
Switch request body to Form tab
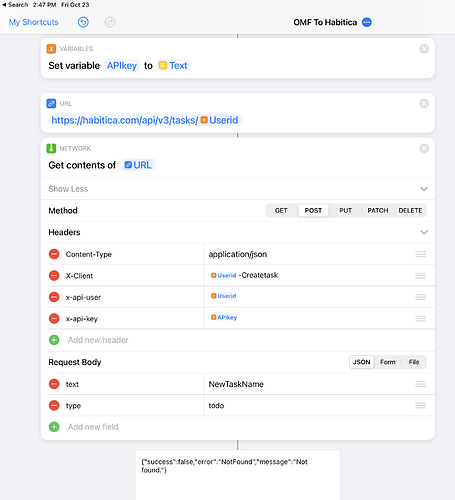388,362
